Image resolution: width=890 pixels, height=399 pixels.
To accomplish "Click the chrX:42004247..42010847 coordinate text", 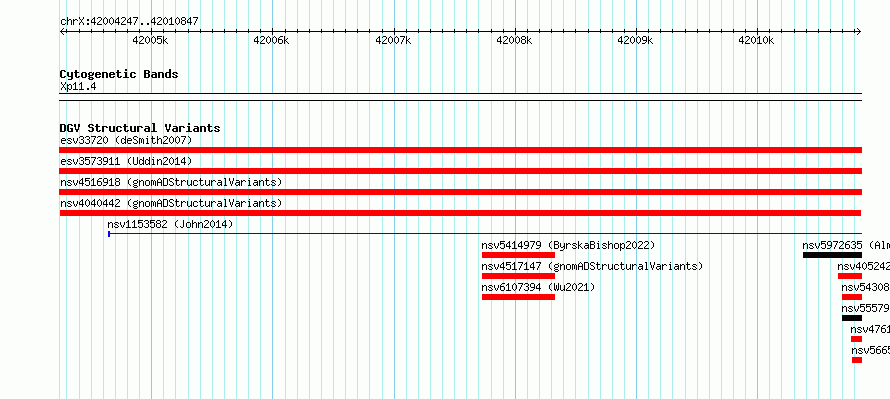I will (x=129, y=22).
